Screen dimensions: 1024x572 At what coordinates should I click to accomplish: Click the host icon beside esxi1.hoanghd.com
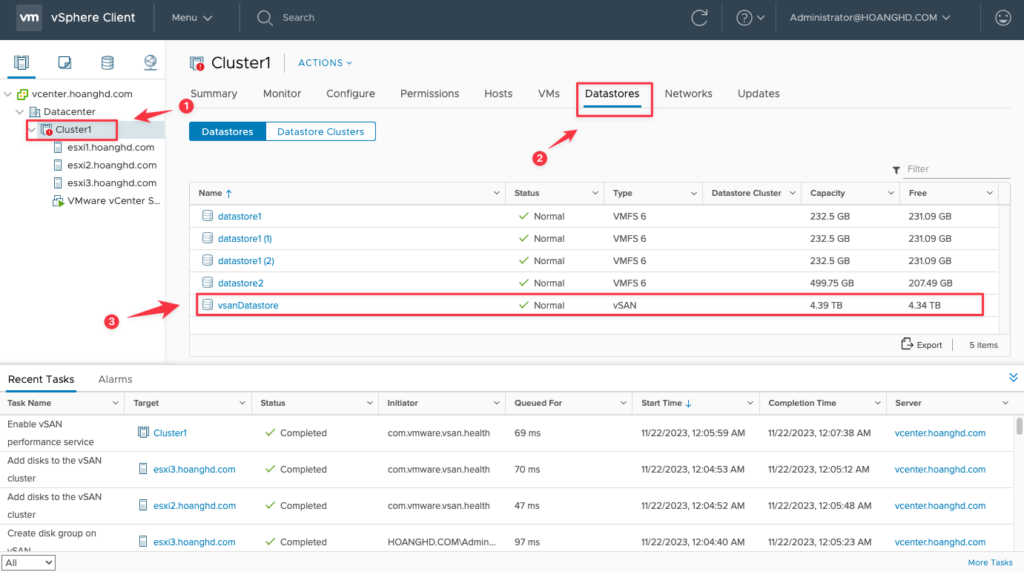[x=58, y=148]
